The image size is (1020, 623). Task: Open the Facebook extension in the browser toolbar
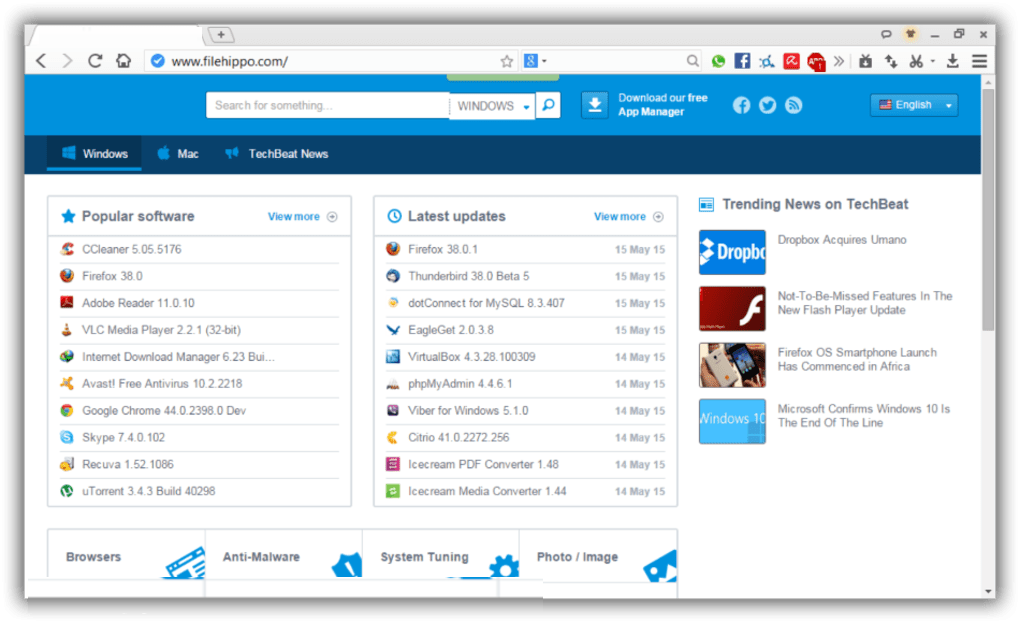point(742,61)
